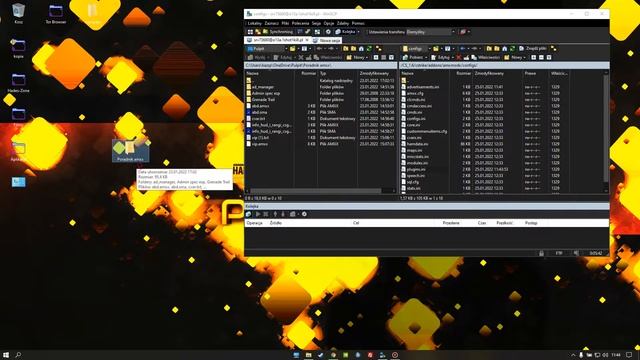The image size is (640, 360).
Task: Expand the remote Nowy dropdown
Action: point(524,58)
